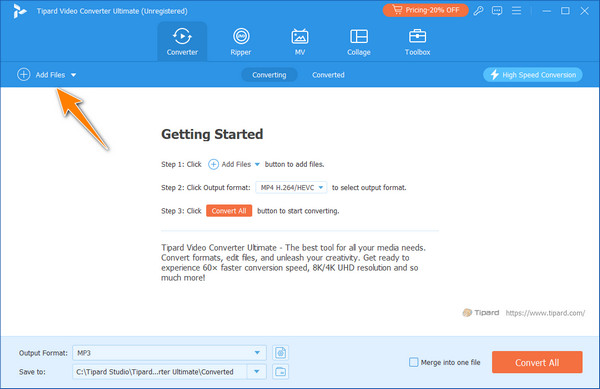Click the register key icon
Image resolution: width=600 pixels, height=389 pixels.
[x=478, y=11]
